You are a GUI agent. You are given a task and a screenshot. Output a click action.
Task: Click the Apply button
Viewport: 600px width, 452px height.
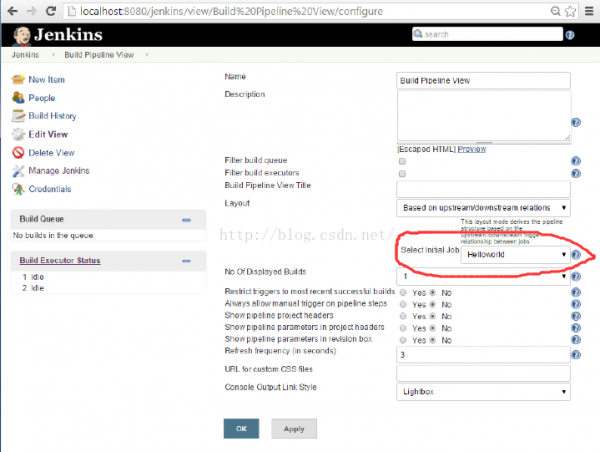pos(294,429)
